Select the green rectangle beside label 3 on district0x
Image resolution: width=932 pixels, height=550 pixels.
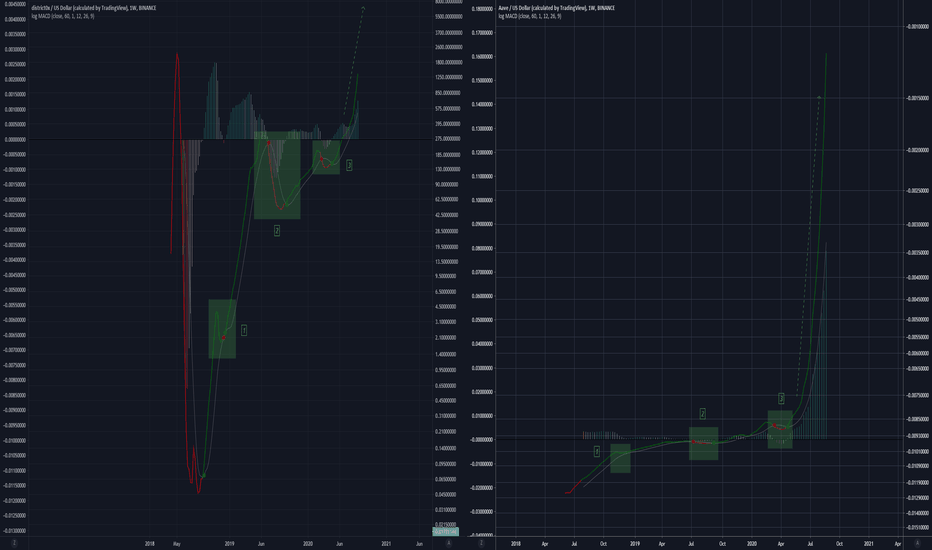[326, 158]
